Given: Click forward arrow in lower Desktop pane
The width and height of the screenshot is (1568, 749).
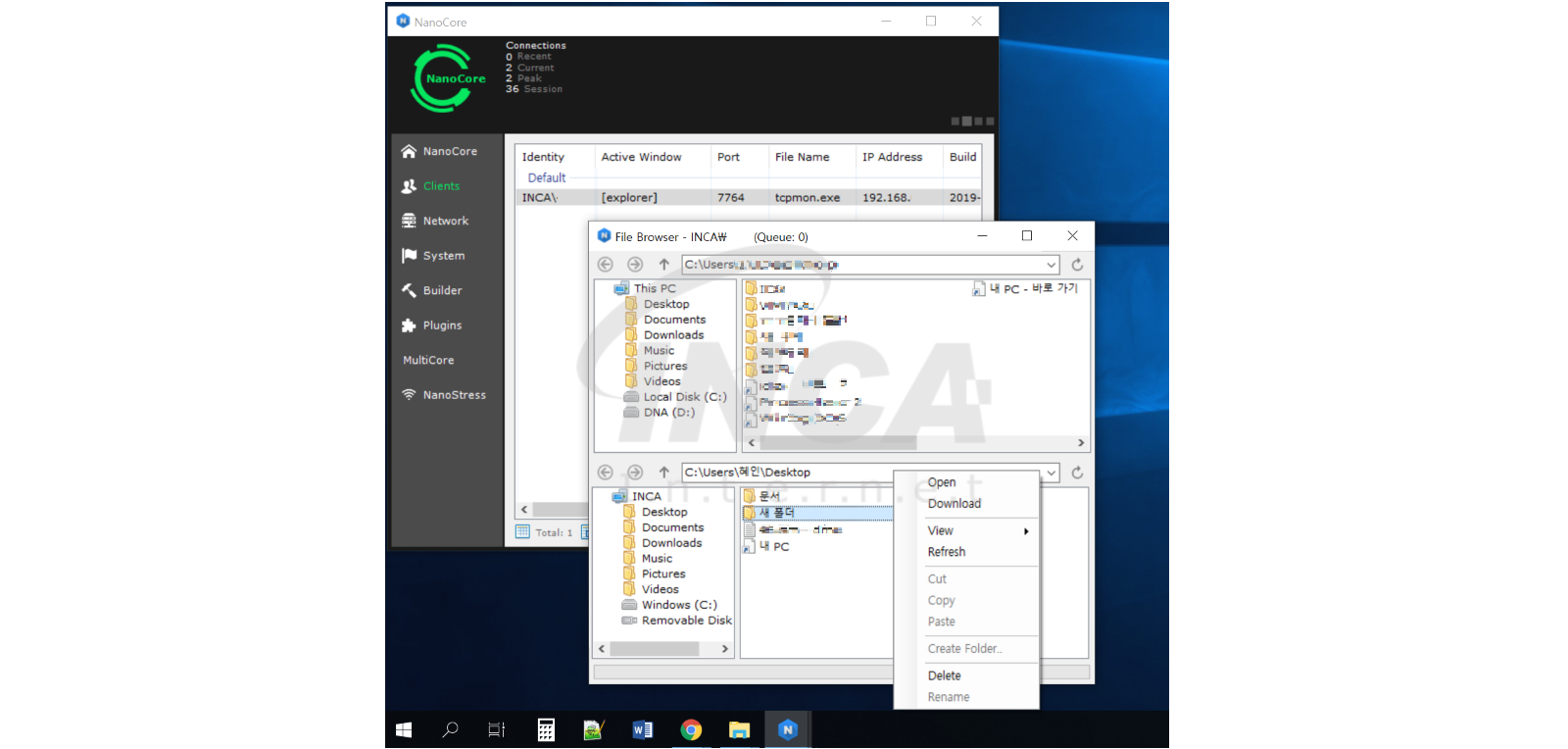Looking at the screenshot, I should point(635,473).
